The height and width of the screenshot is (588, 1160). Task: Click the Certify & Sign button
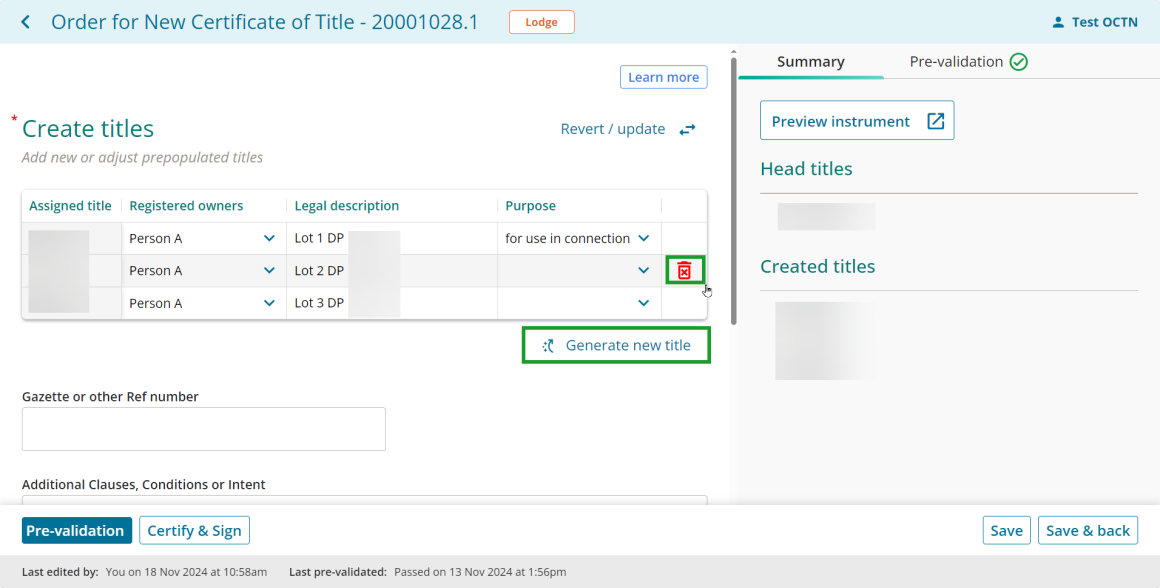tap(195, 530)
